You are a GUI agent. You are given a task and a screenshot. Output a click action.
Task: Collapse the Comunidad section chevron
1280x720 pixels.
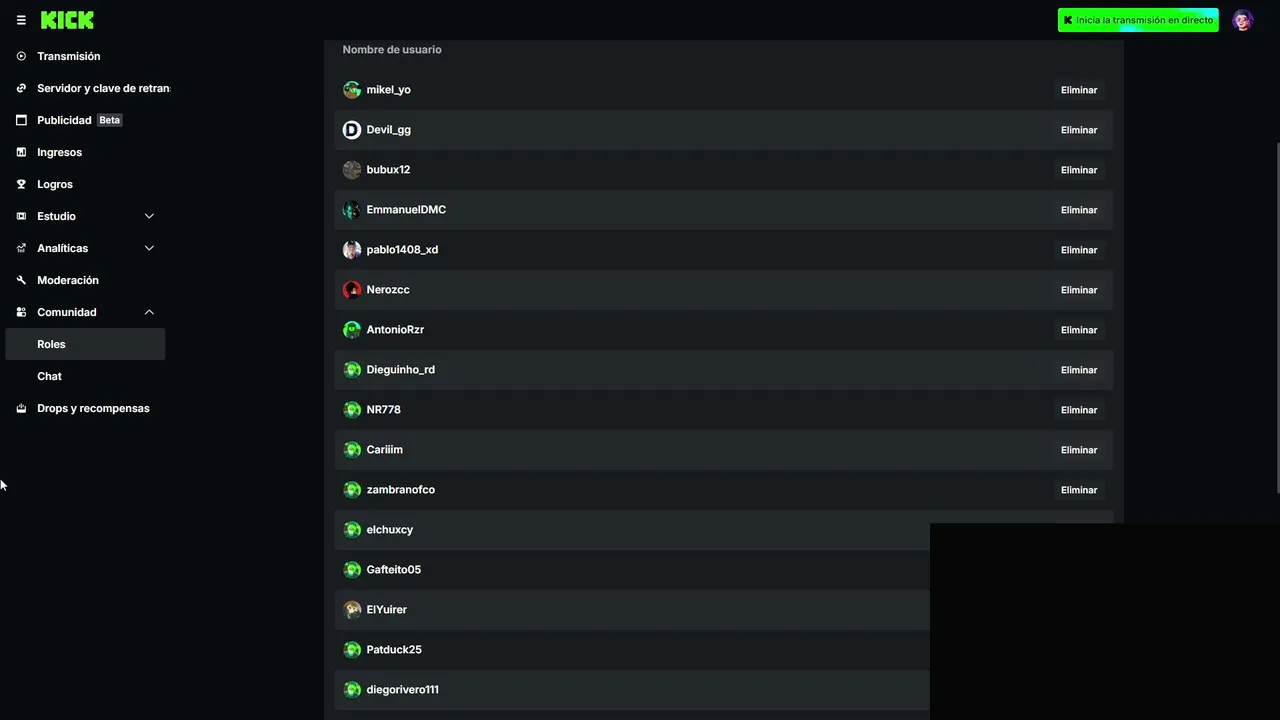point(149,312)
